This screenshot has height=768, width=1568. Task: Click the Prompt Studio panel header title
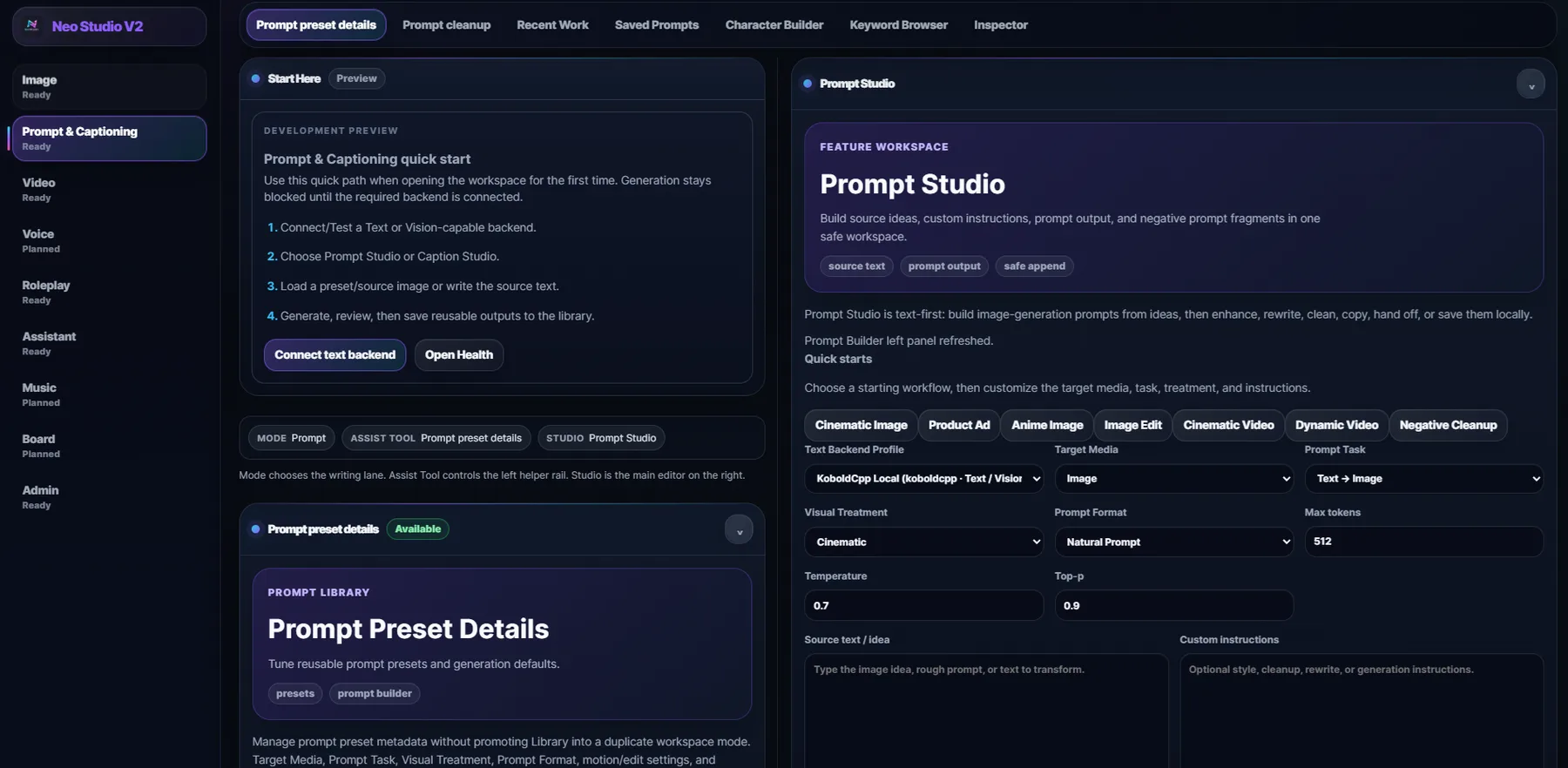point(857,84)
